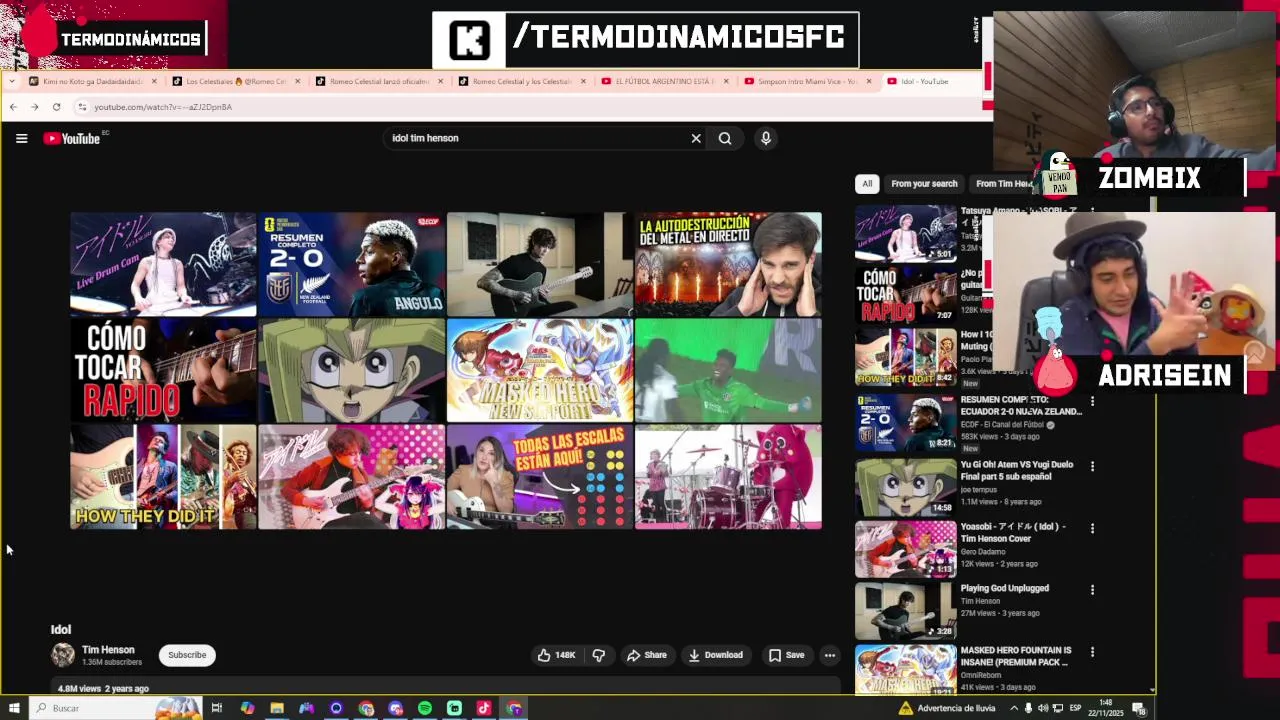The width and height of the screenshot is (1280, 720).
Task: Close the Kimi no Koto ga tab
Action: 154,81
